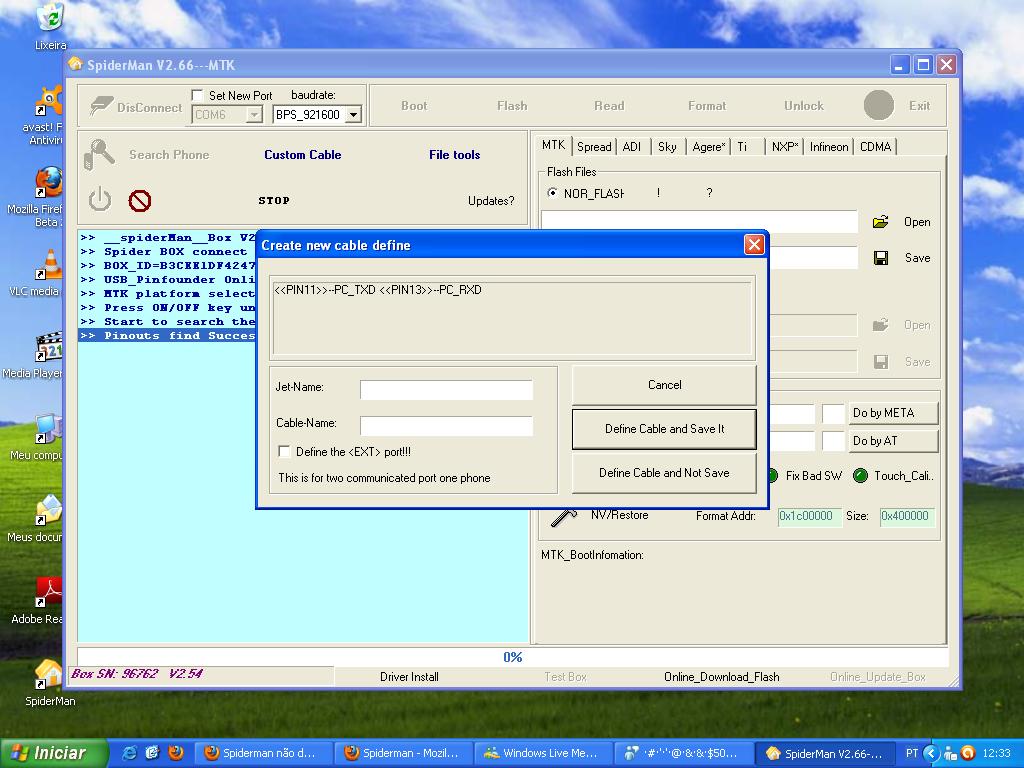Click the File tools link

[455, 155]
